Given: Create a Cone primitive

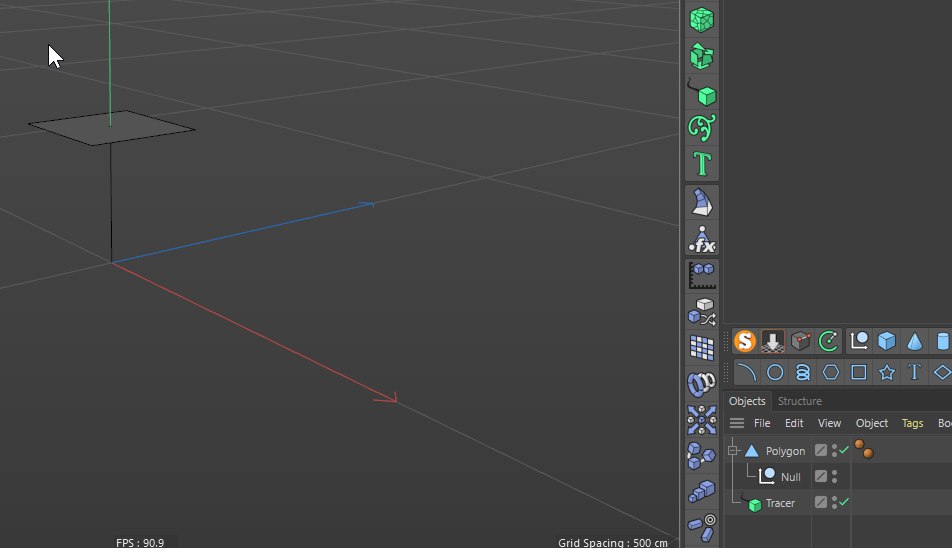Looking at the screenshot, I should pyautogui.click(x=914, y=341).
